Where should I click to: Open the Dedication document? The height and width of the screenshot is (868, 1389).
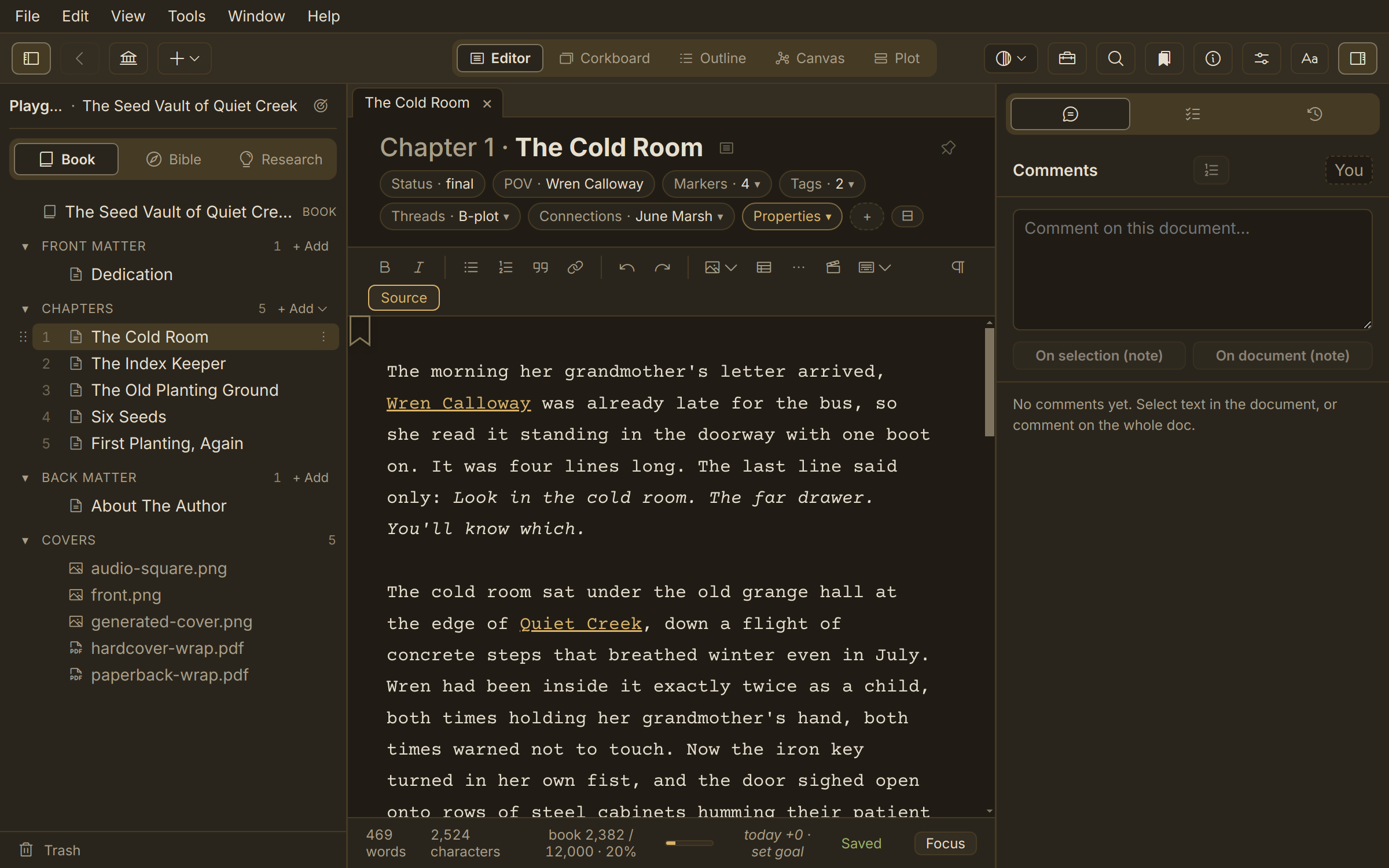click(185, 274)
